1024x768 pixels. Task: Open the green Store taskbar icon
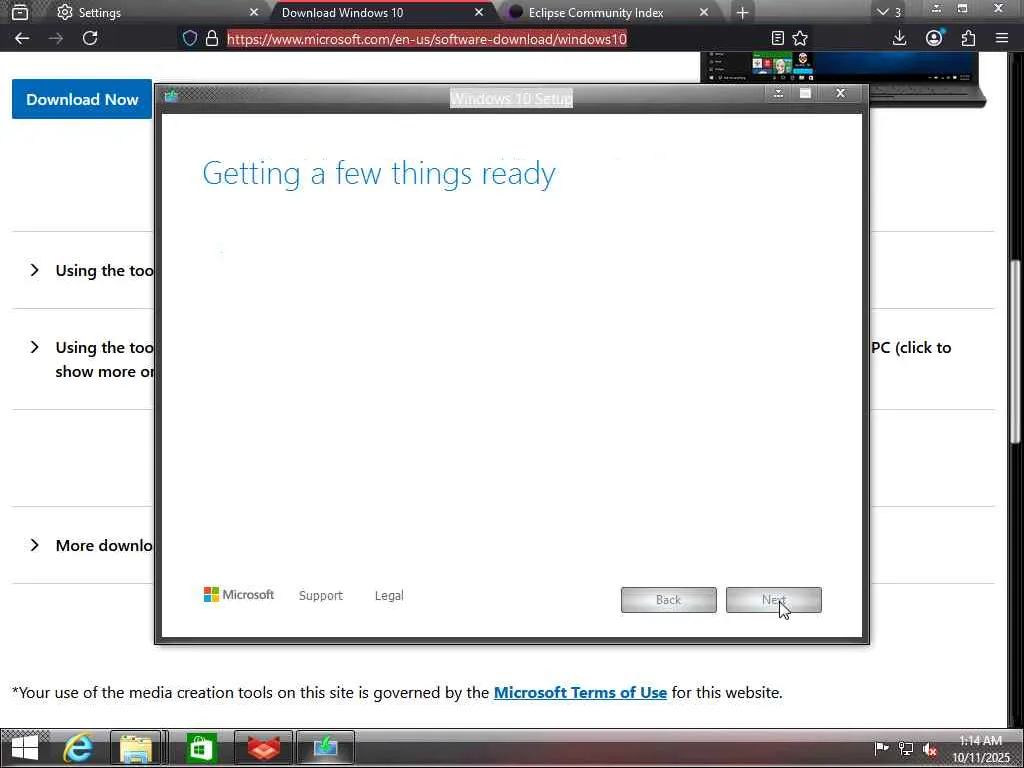point(201,748)
